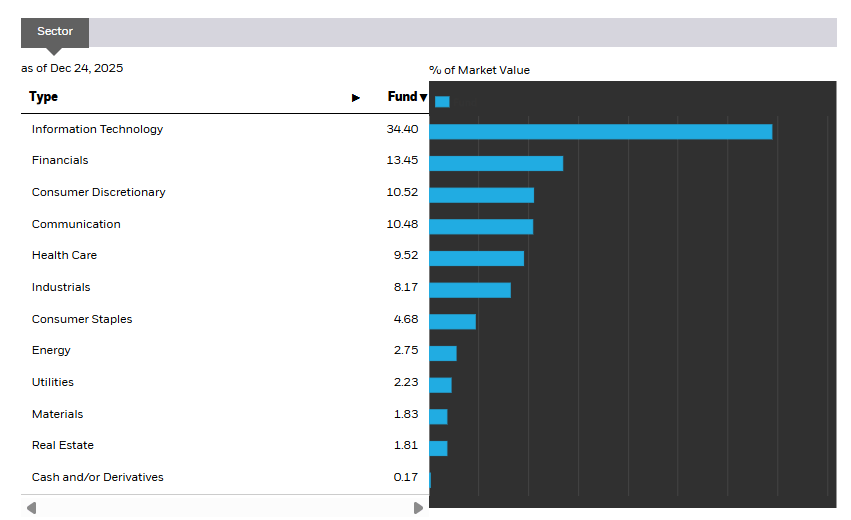
Task: Click the Consumer Discretionary chart bar
Action: tap(481, 195)
